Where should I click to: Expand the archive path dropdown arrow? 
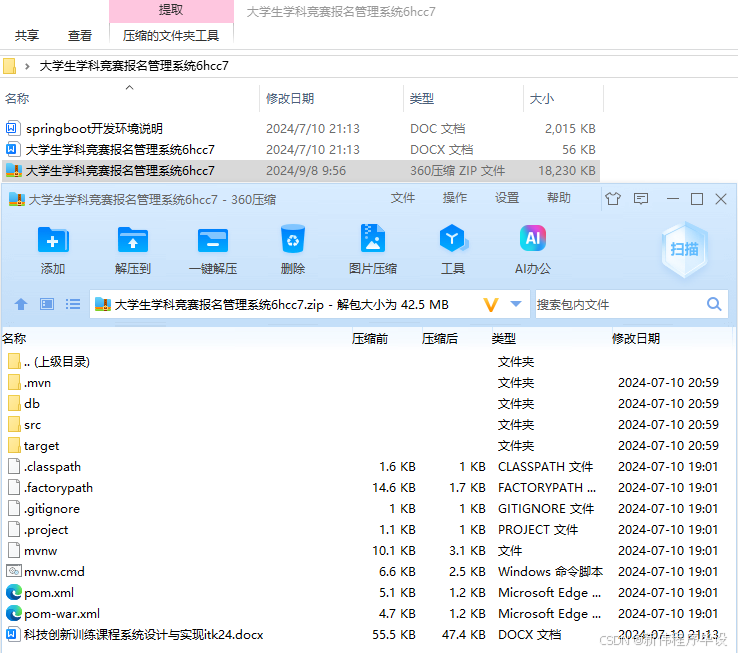click(516, 304)
